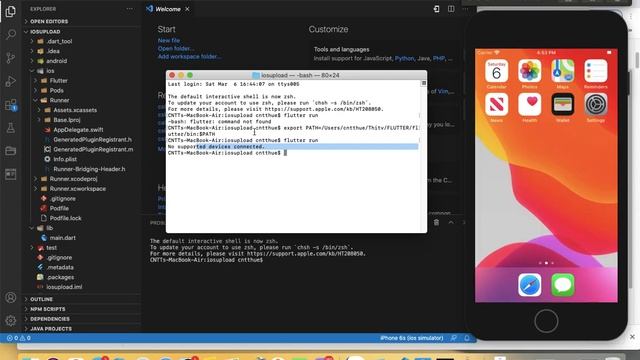Image resolution: width=640 pixels, height=360 pixels.
Task: Expand the NPM Scripts section
Action: 47,309
